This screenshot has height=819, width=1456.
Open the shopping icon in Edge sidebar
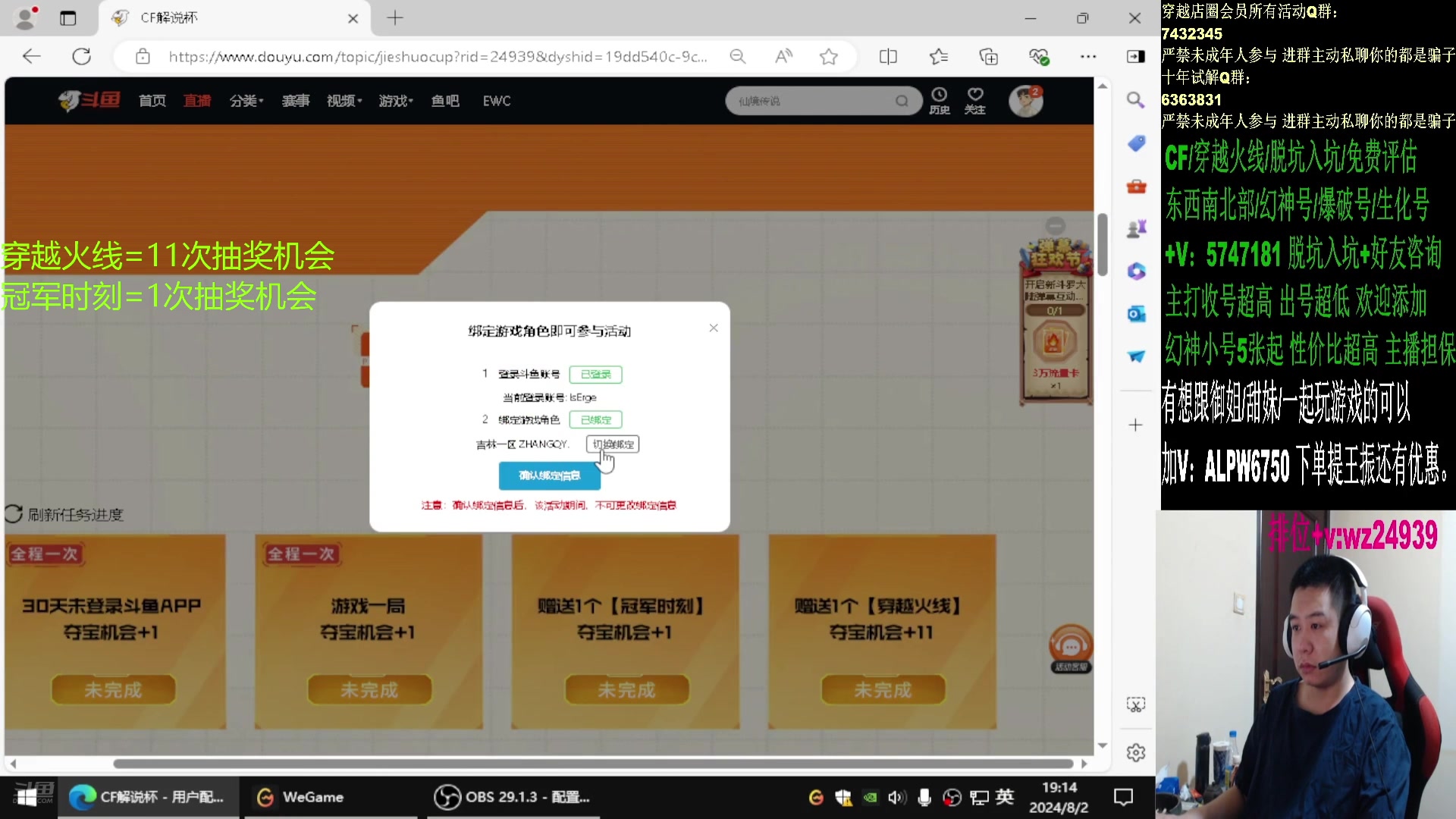click(1135, 143)
